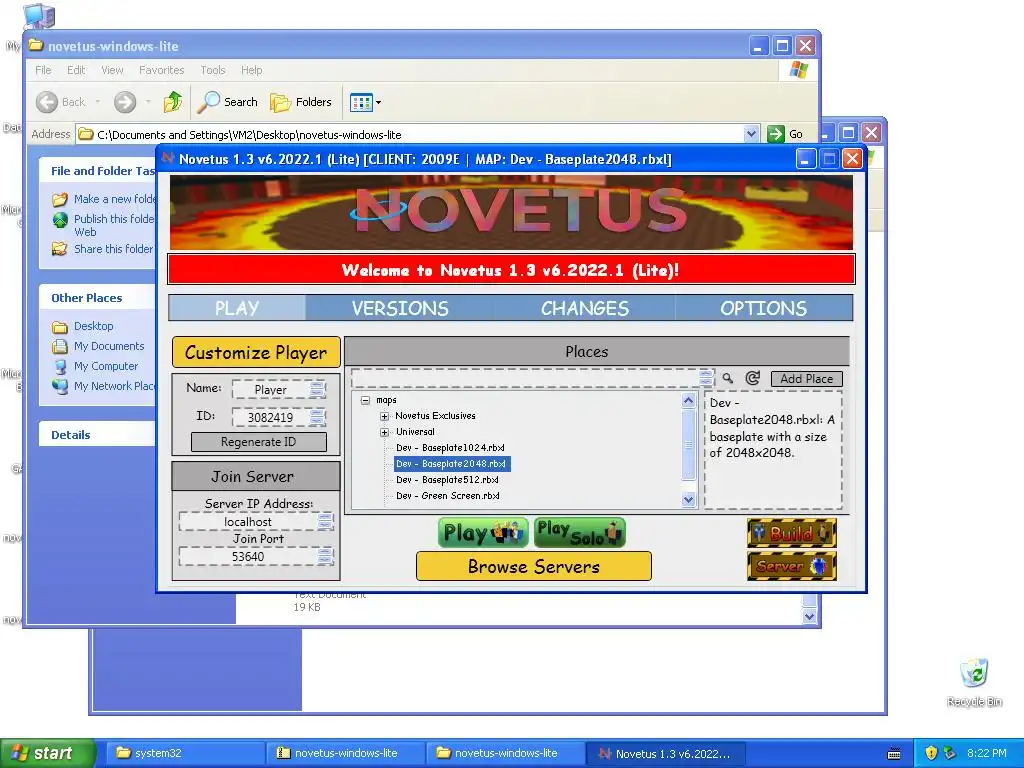The height and width of the screenshot is (768, 1024).
Task: Click Share this folder task
Action: (x=104, y=249)
